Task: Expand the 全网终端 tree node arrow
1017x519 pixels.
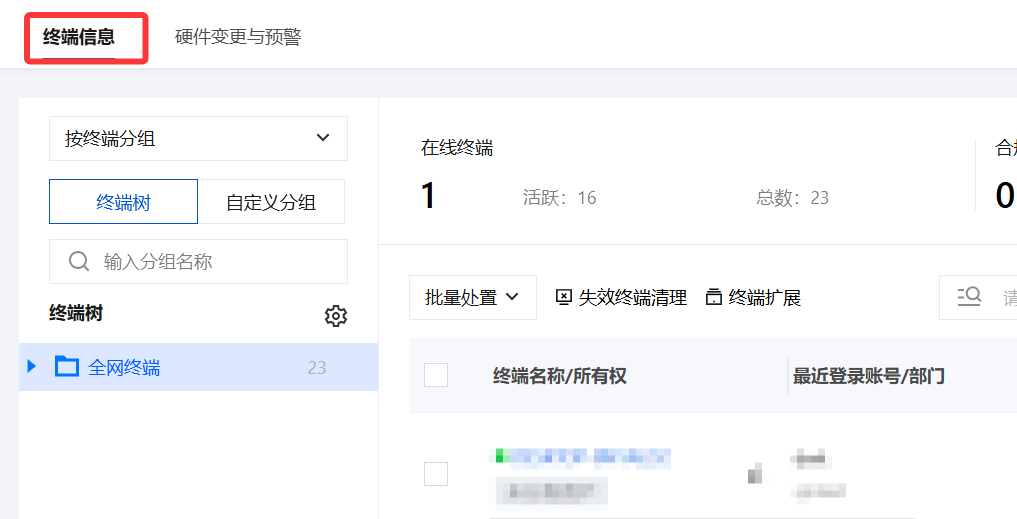Action: pos(31,367)
